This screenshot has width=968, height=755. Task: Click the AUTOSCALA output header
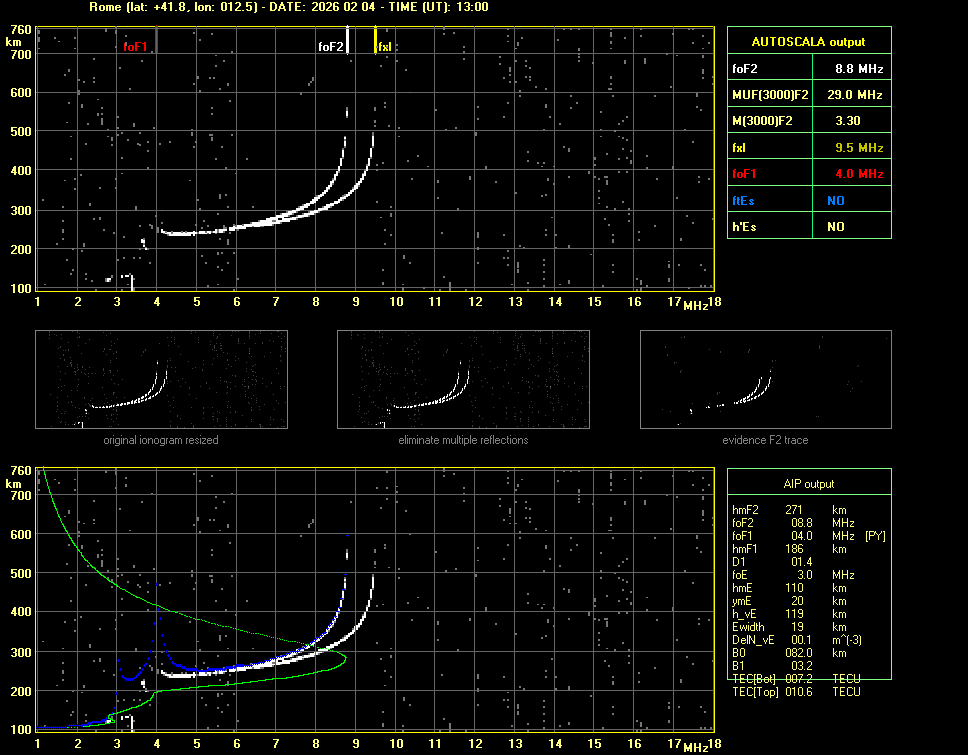coord(808,42)
